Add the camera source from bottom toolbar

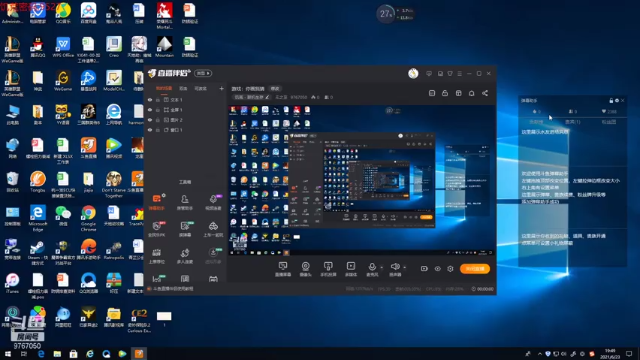[305, 269]
